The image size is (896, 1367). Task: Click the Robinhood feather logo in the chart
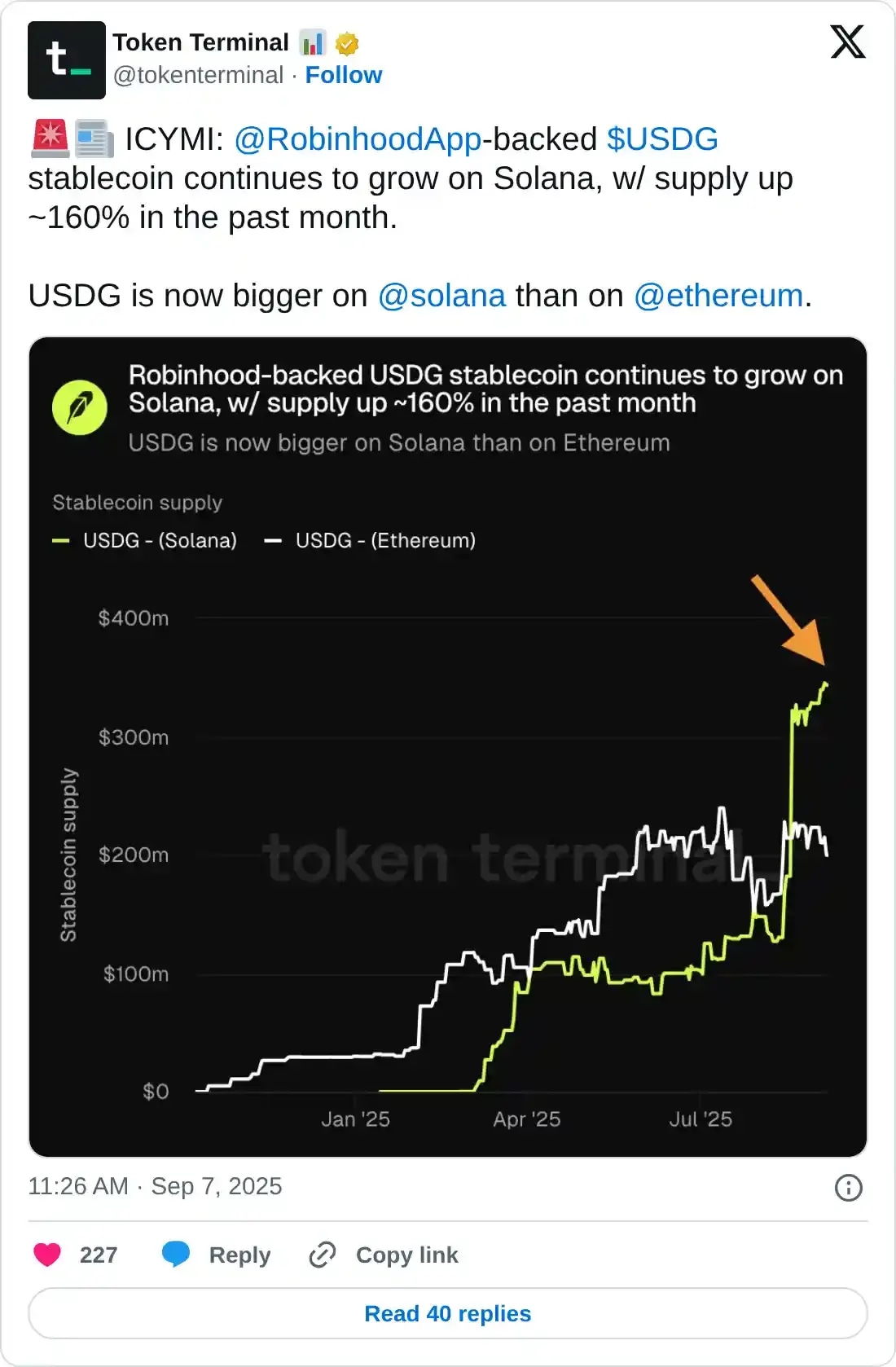(x=79, y=407)
